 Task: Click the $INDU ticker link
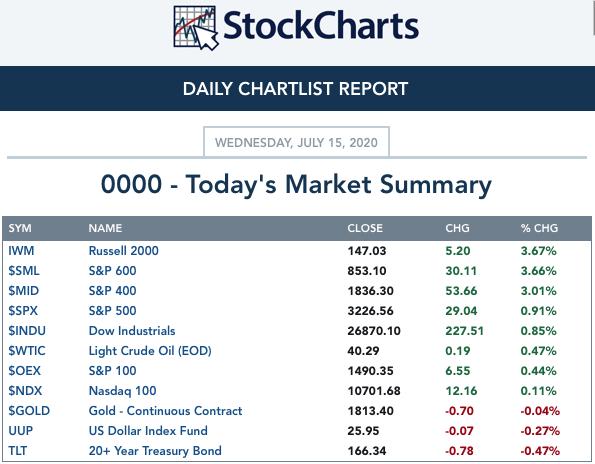[x=27, y=331]
